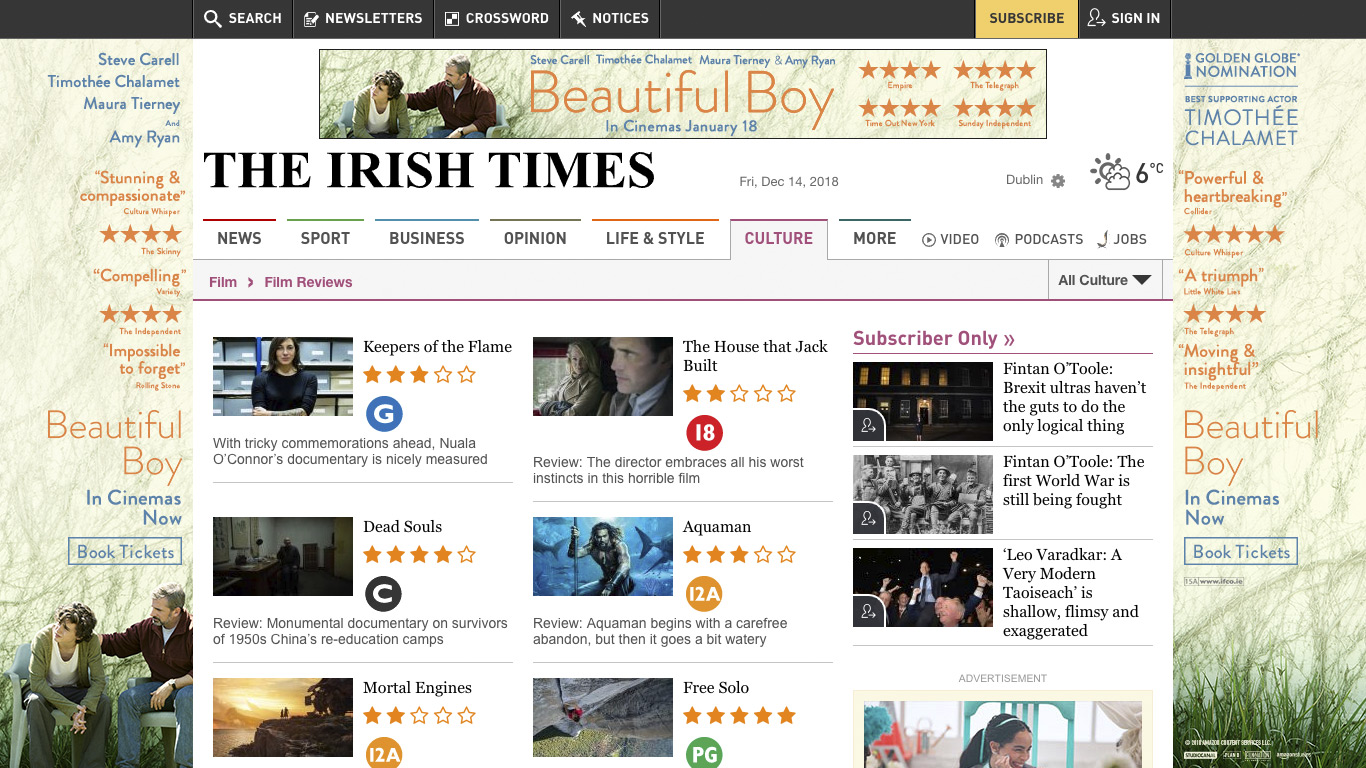Click The Irish Times logo

tap(429, 170)
